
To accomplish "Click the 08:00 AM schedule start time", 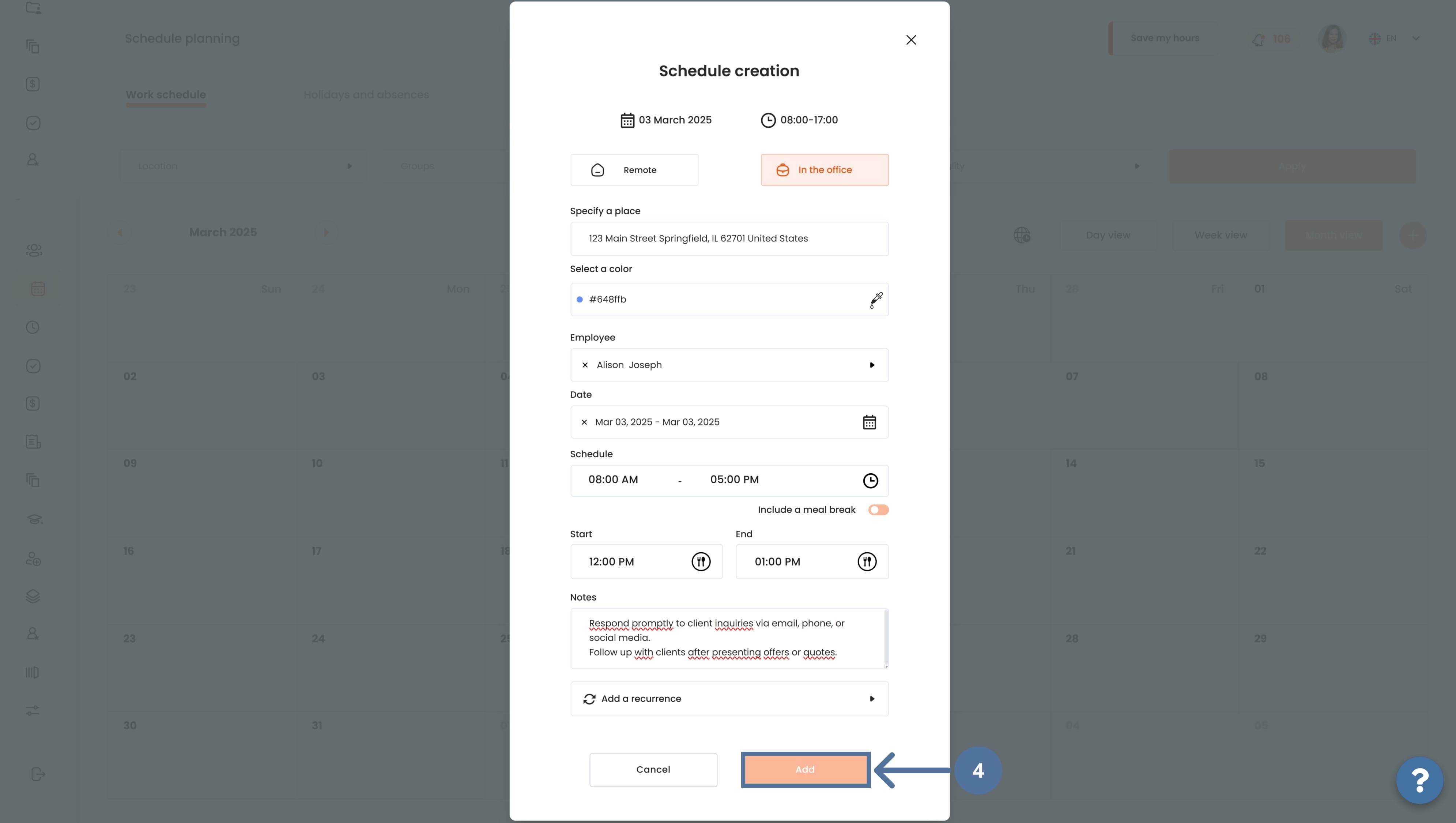I will (613, 479).
